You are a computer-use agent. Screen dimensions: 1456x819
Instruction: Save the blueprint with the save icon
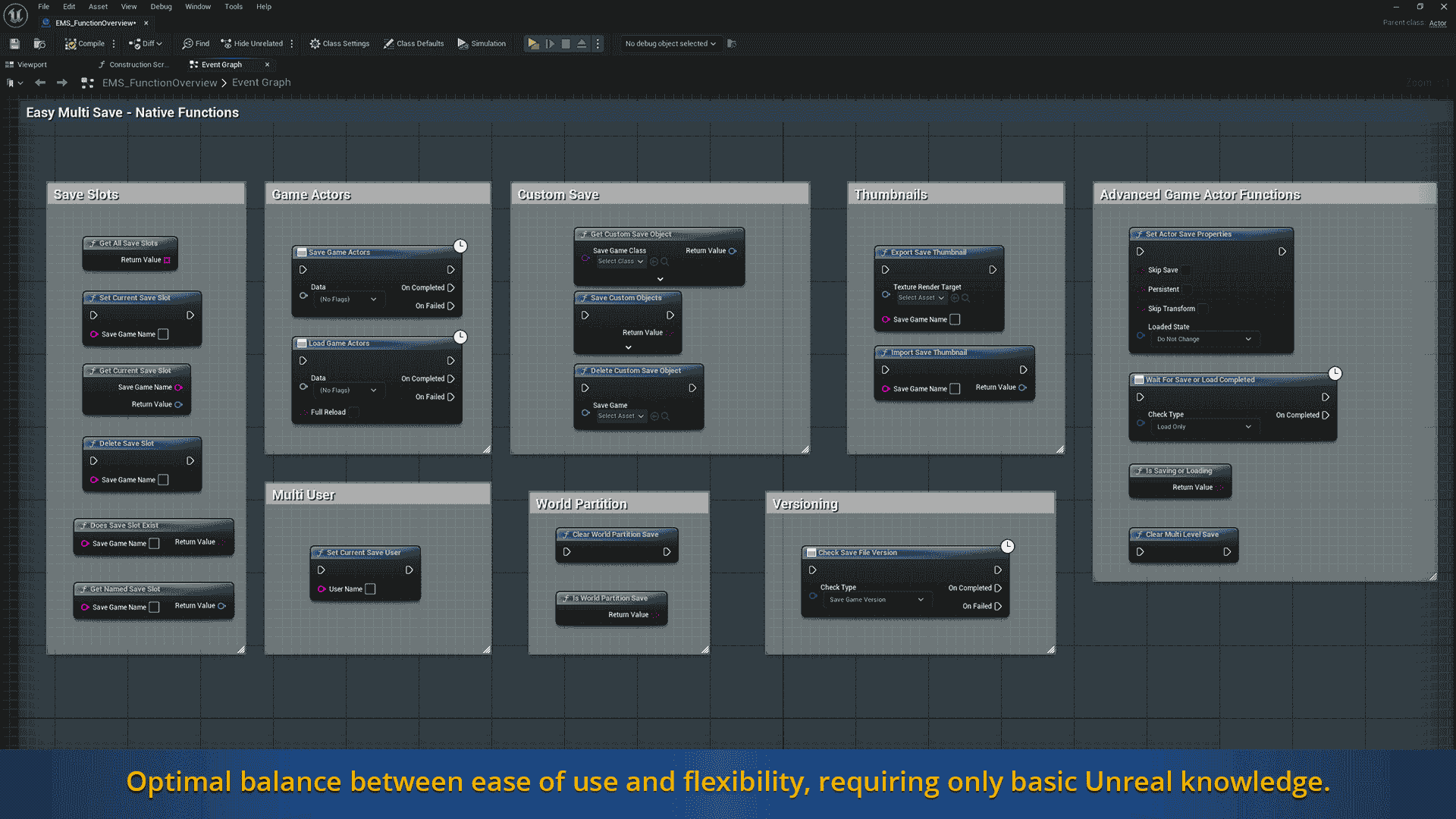click(14, 44)
